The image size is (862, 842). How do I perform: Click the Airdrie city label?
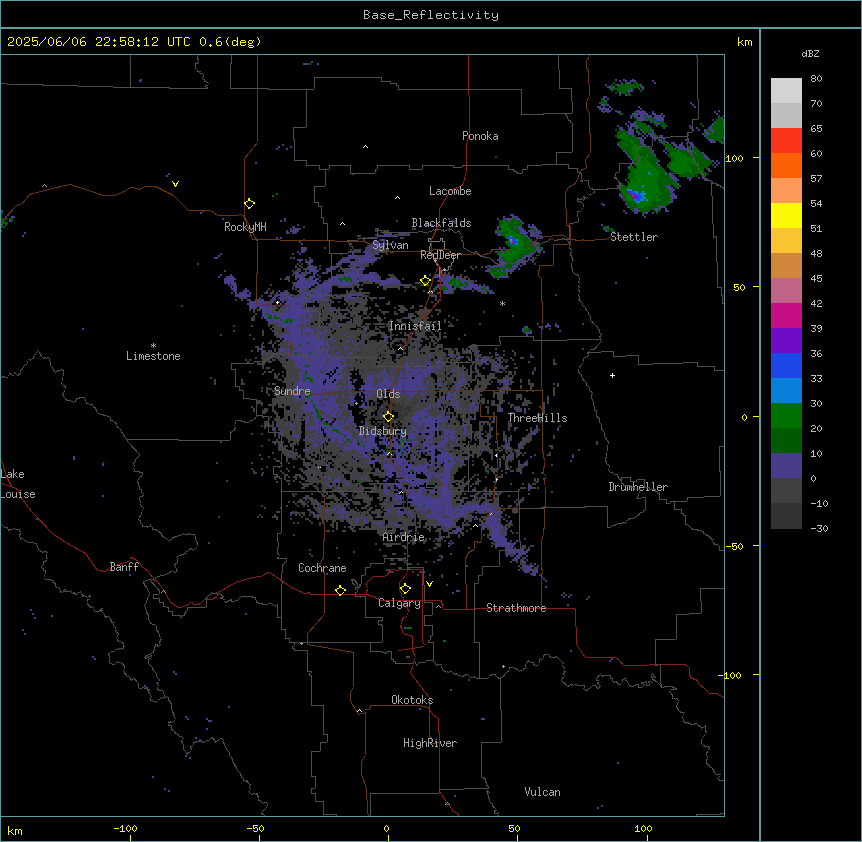(404, 537)
